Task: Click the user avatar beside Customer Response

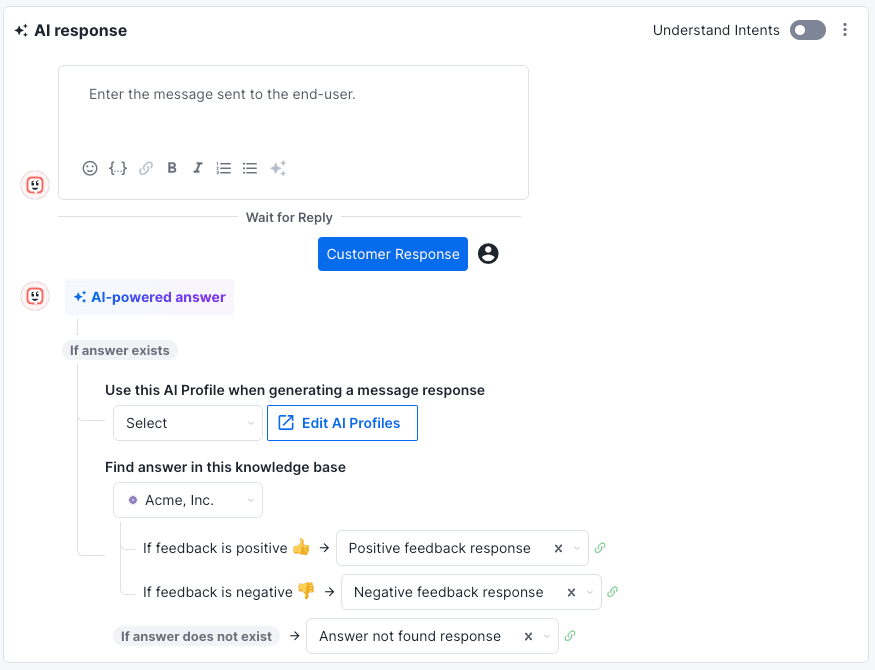Action: point(488,253)
